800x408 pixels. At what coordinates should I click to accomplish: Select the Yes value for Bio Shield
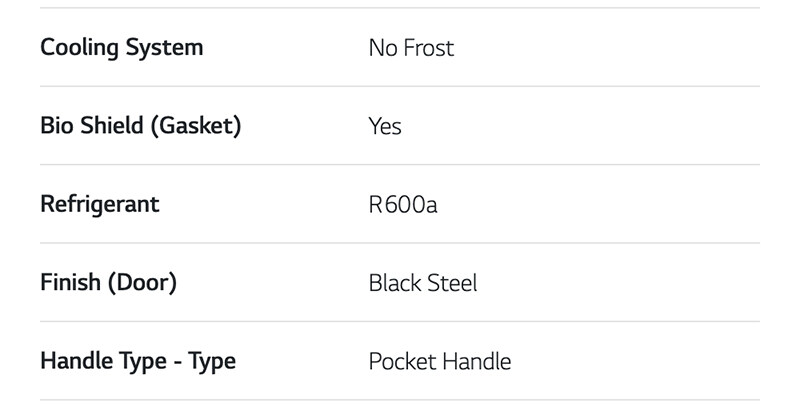click(385, 126)
